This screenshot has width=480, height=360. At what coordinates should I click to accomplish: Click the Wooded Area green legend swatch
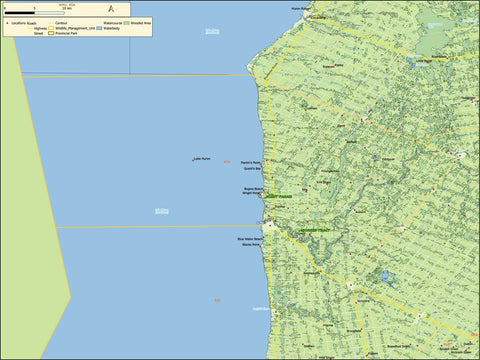point(127,23)
